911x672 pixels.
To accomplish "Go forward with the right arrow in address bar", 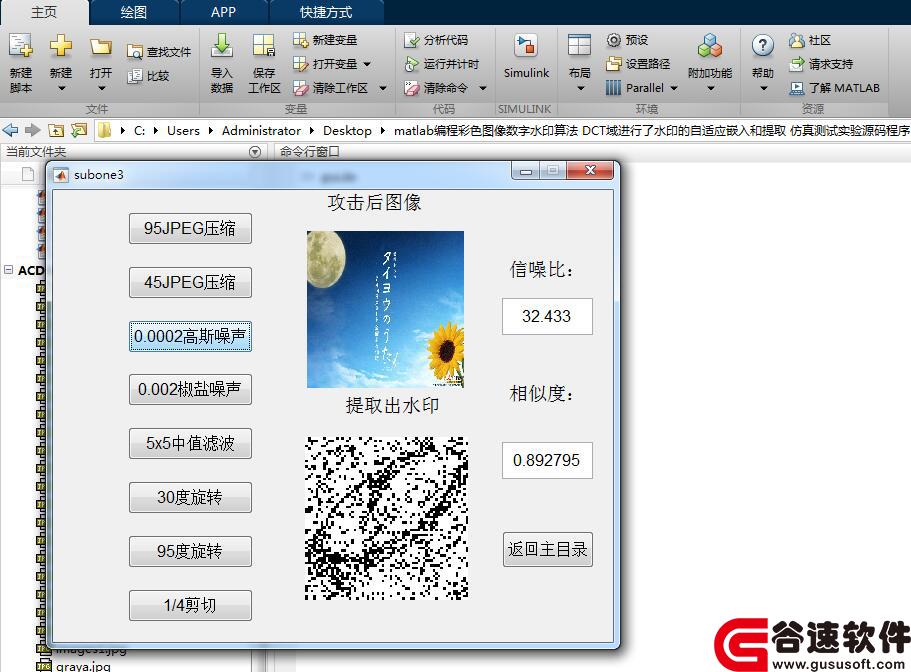I will pos(33,130).
